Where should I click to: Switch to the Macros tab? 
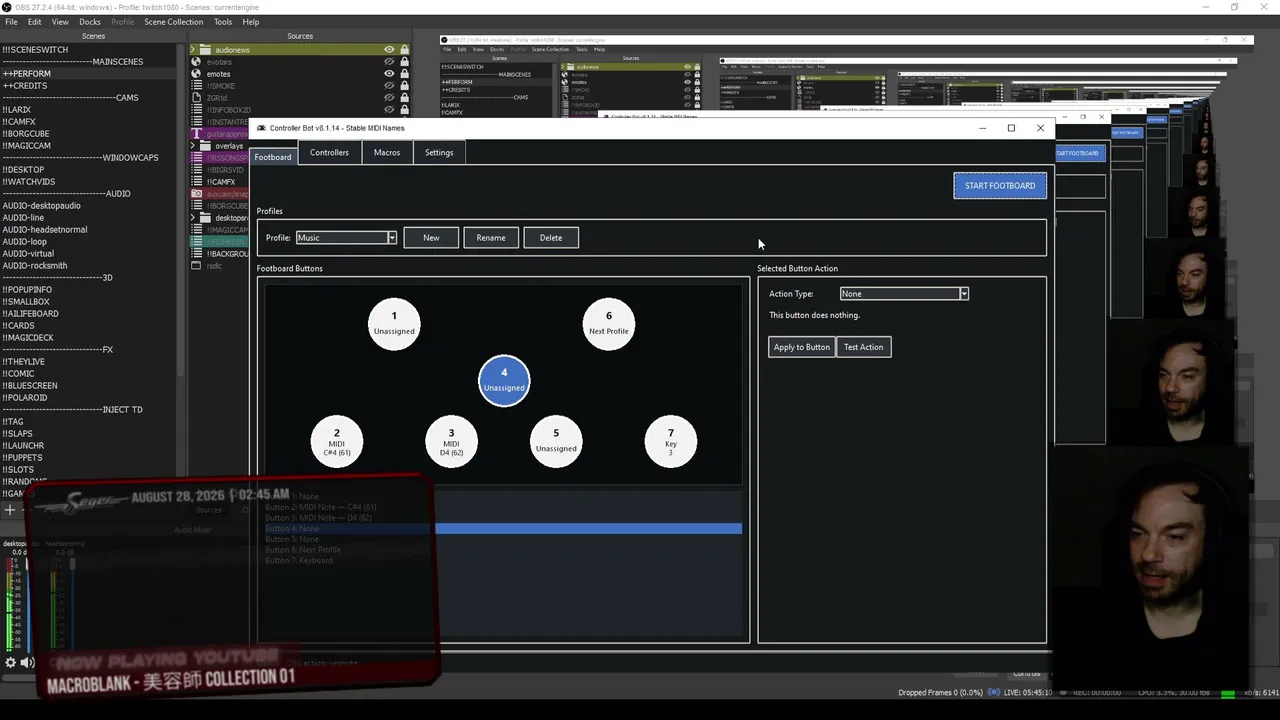[387, 153]
